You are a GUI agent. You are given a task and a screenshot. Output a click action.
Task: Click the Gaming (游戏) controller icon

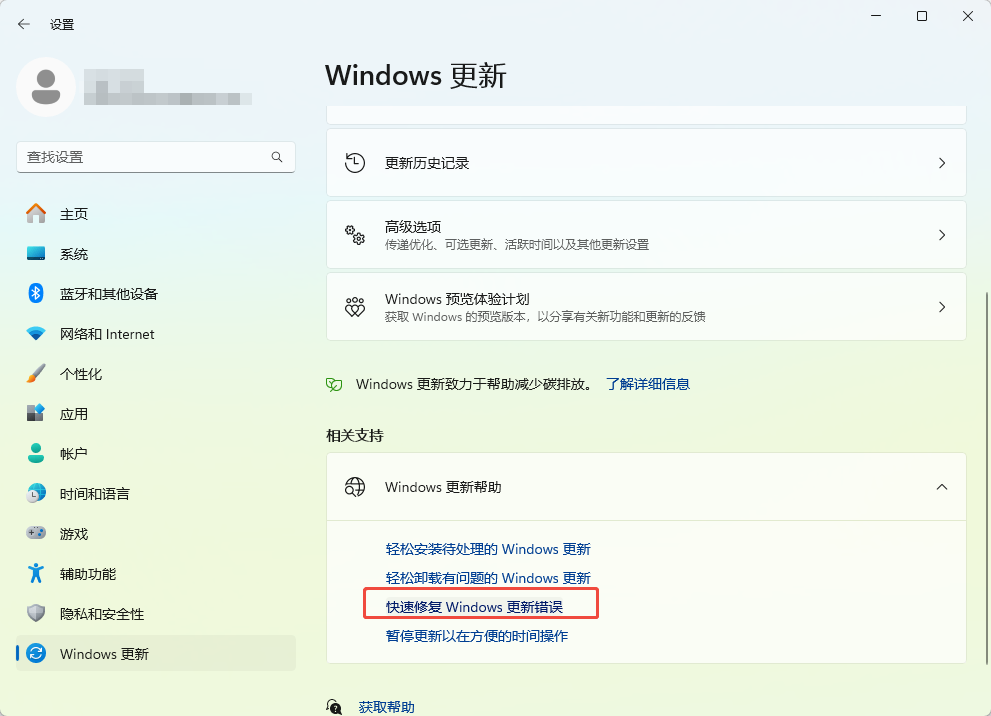pos(36,533)
